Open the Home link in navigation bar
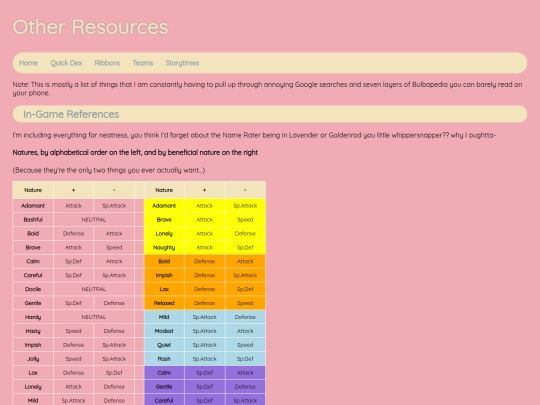This screenshot has width=540, height=405. (x=28, y=63)
